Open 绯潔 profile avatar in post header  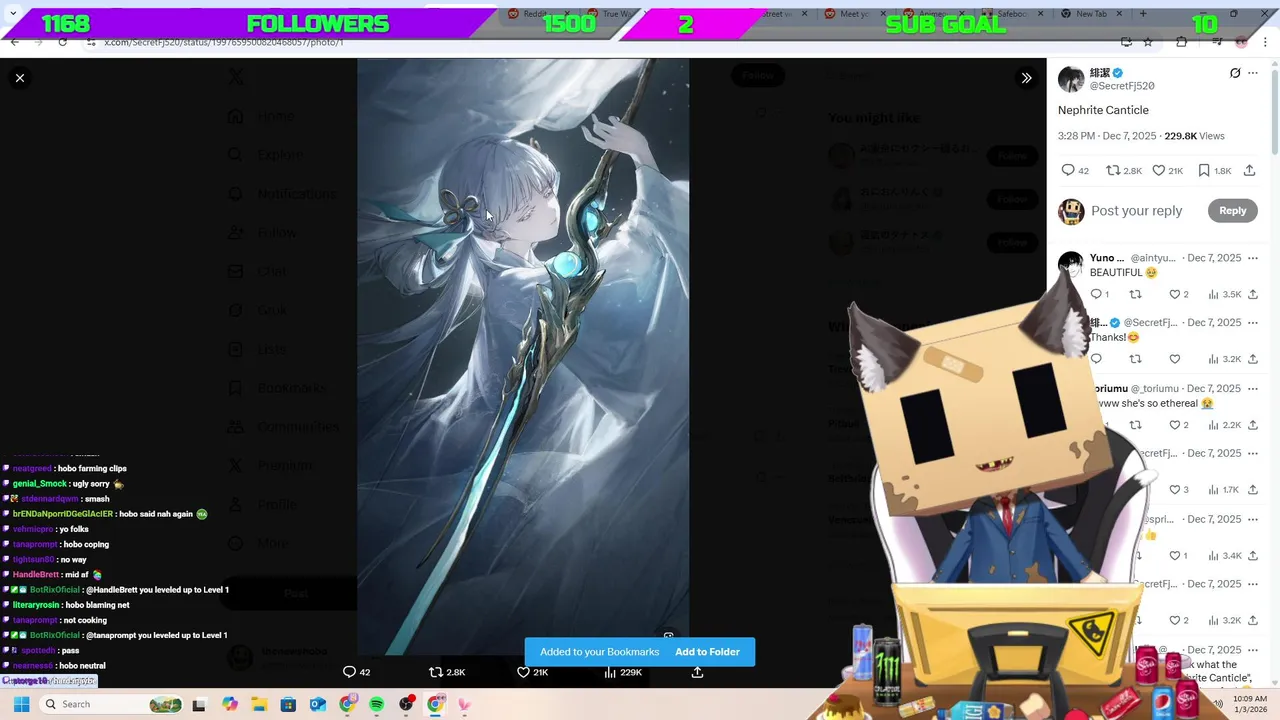click(1071, 80)
